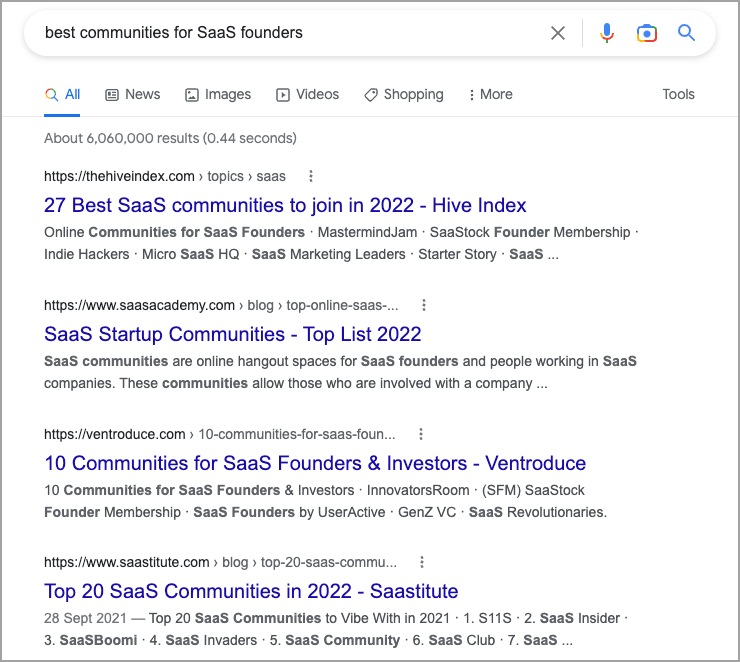This screenshot has width=740, height=662.
Task: Open Top 20 SaaS Communities Saastitute link
Action: pos(251,591)
